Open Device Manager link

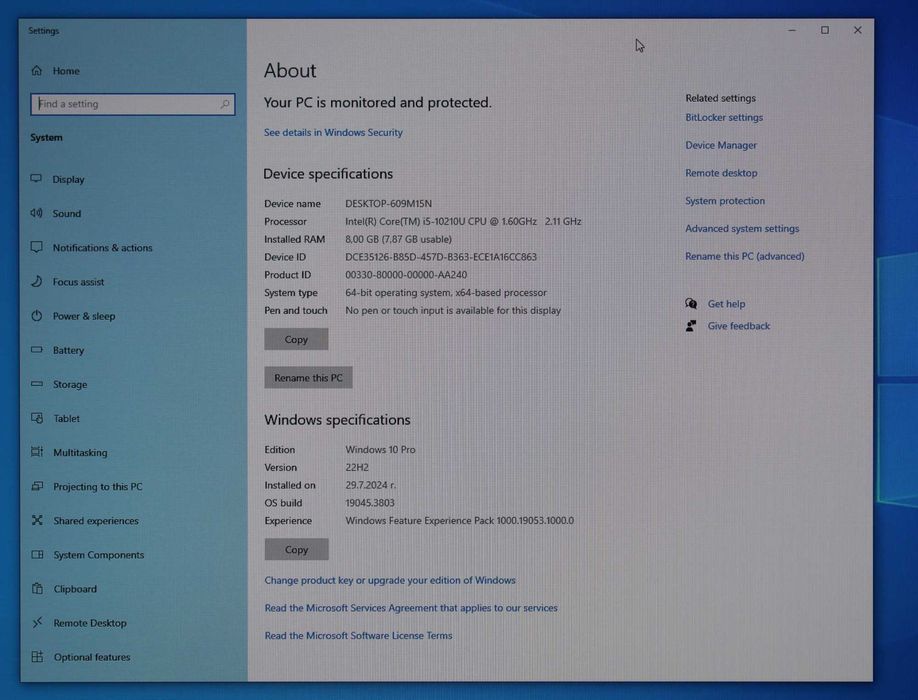click(721, 145)
